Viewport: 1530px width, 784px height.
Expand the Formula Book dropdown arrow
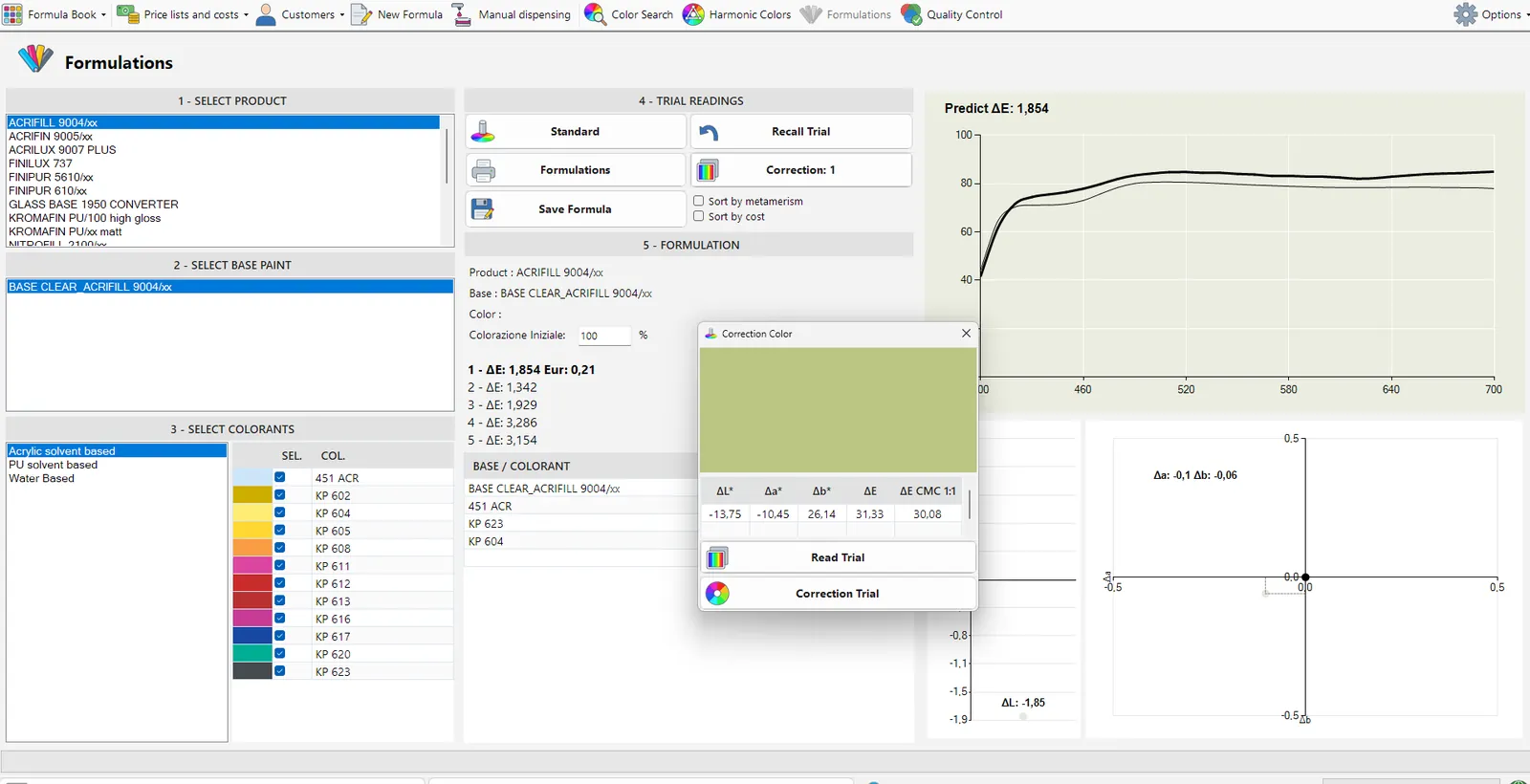pos(103,14)
